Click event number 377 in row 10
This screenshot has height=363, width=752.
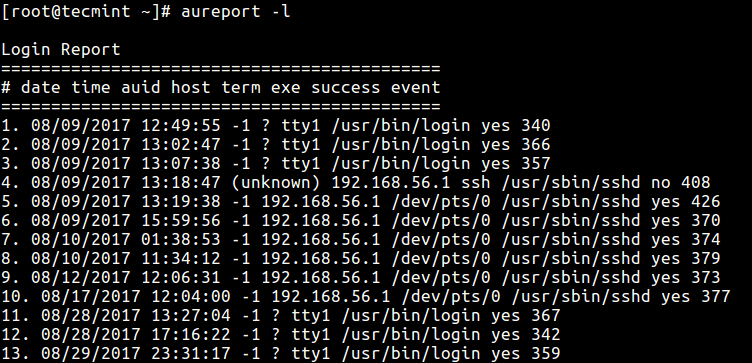(716, 297)
